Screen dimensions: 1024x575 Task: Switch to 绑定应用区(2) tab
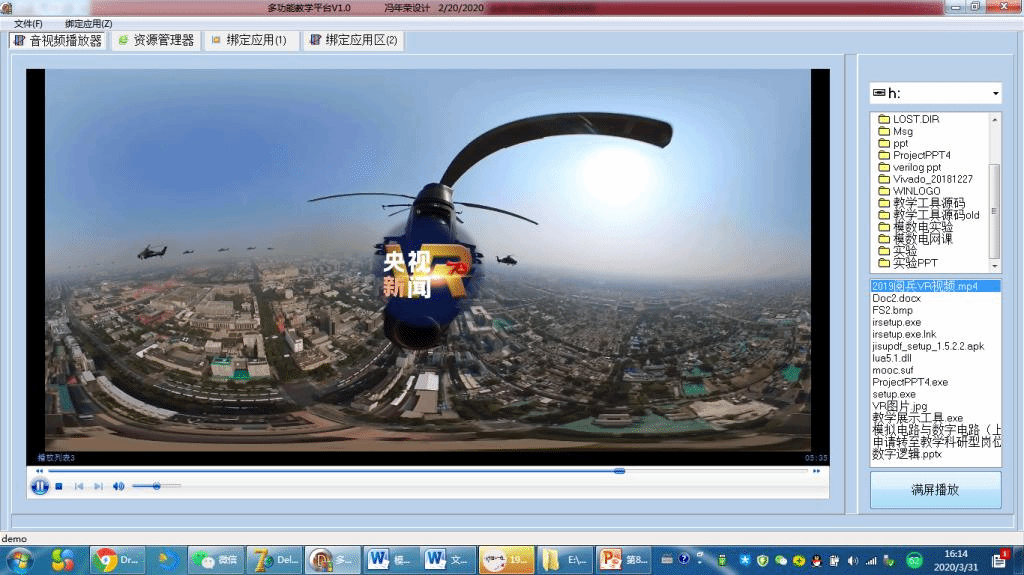point(353,41)
